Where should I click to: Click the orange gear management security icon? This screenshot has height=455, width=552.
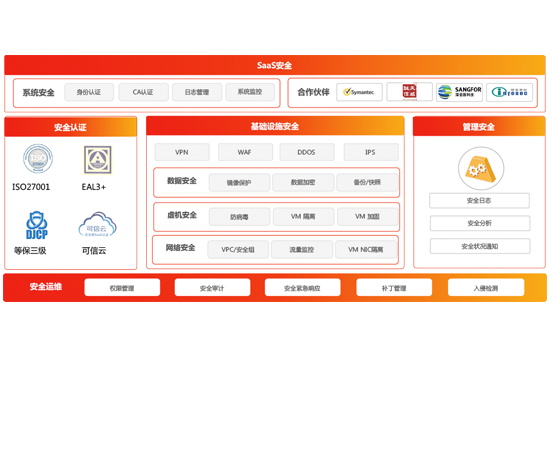tap(481, 168)
